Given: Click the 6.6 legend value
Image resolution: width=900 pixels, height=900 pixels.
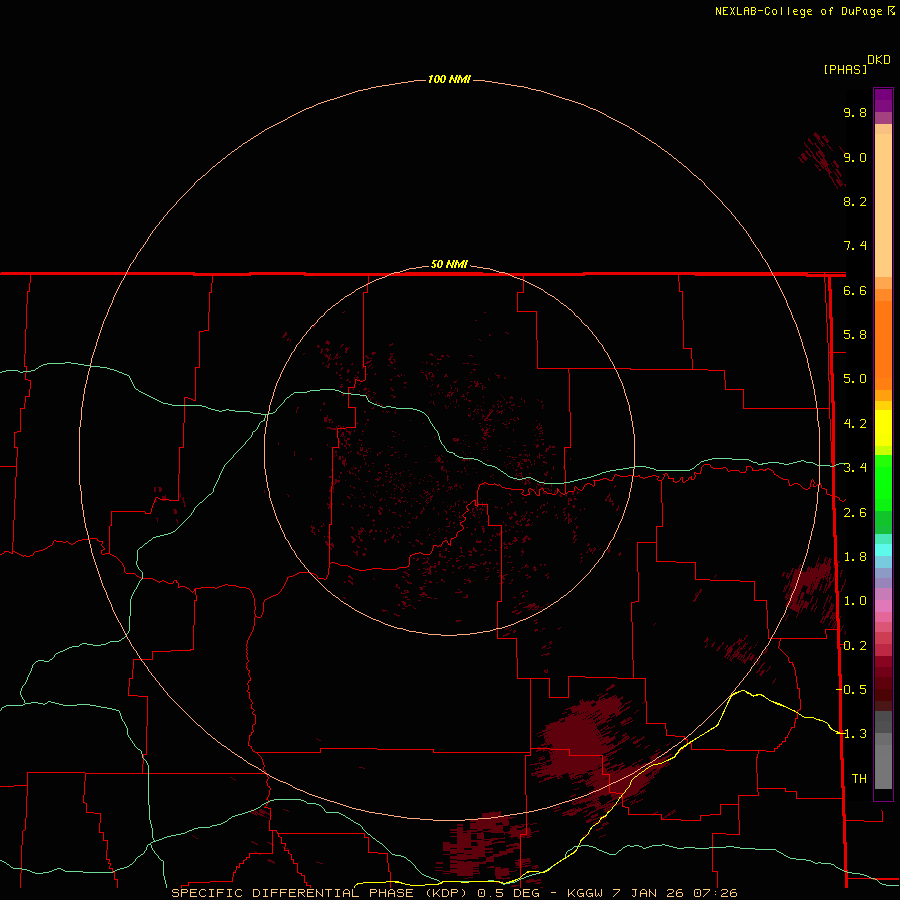Looking at the screenshot, I should coord(855,290).
